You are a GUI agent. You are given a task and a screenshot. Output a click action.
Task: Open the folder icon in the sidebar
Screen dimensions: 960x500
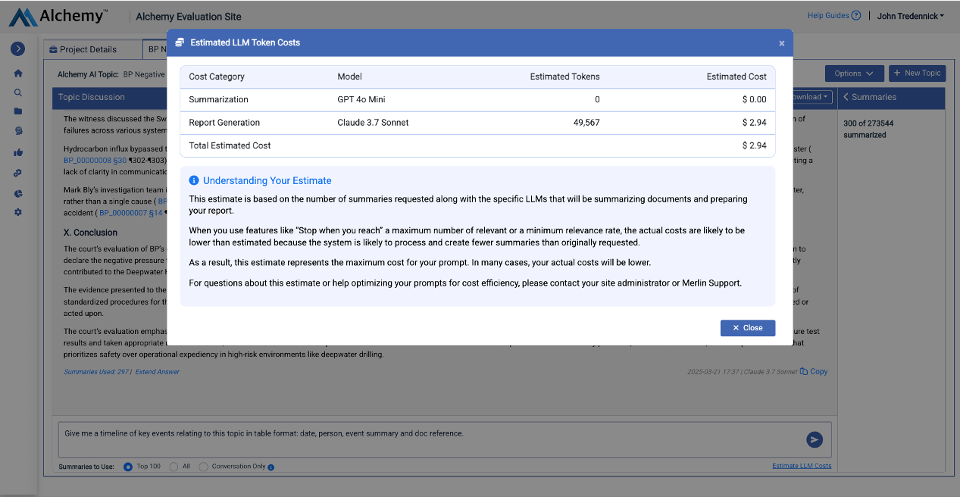pos(18,111)
